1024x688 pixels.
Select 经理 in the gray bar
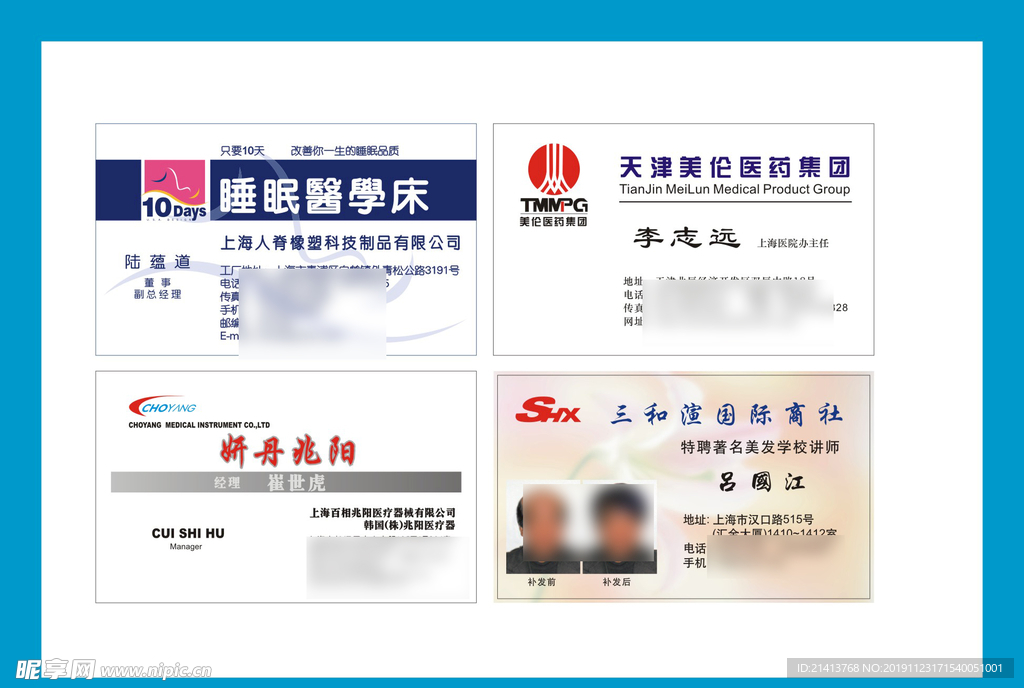coord(227,483)
